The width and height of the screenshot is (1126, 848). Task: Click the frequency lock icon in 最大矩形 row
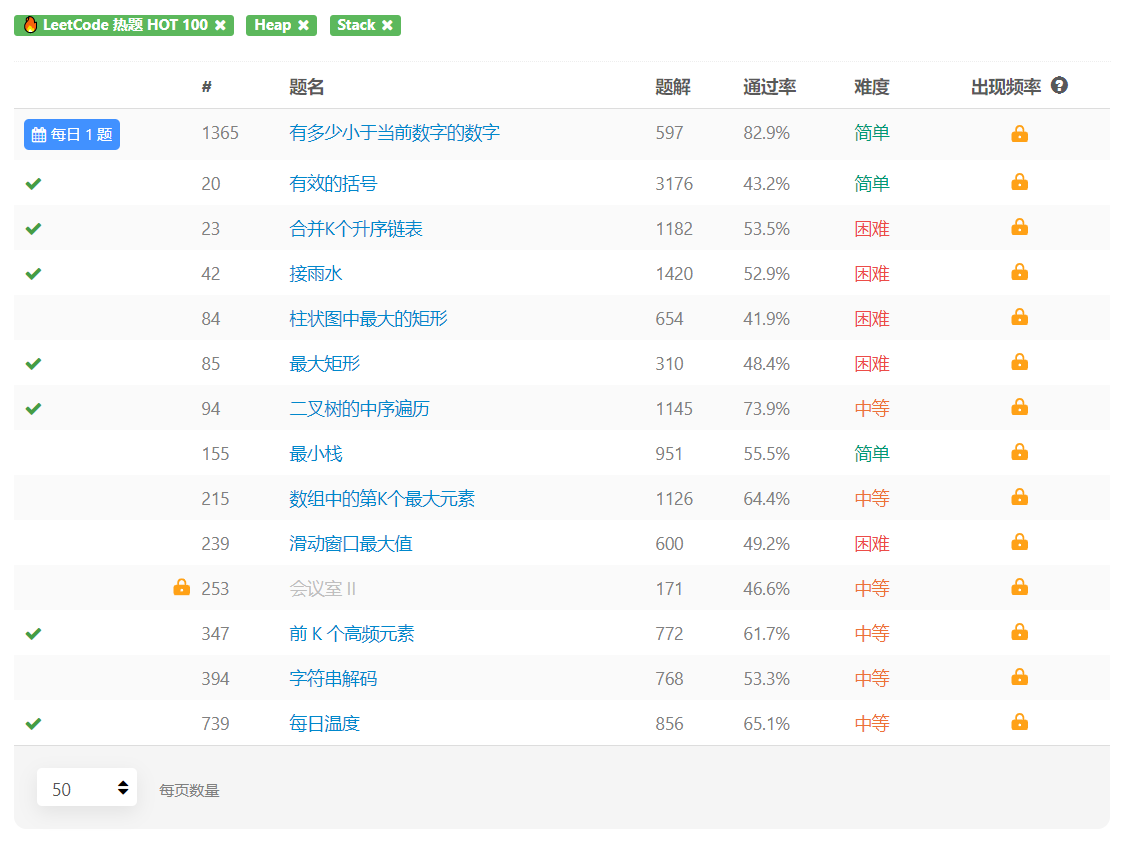(1019, 362)
